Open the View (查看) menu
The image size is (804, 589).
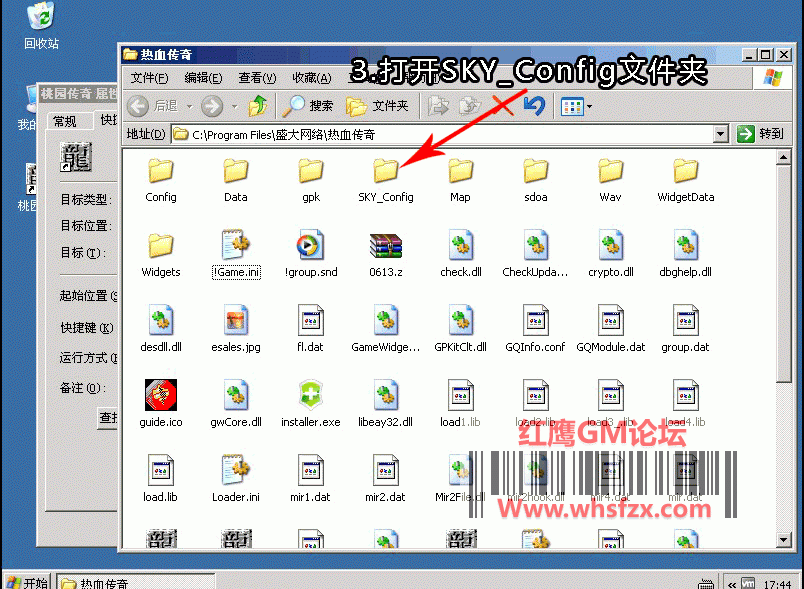(x=257, y=78)
